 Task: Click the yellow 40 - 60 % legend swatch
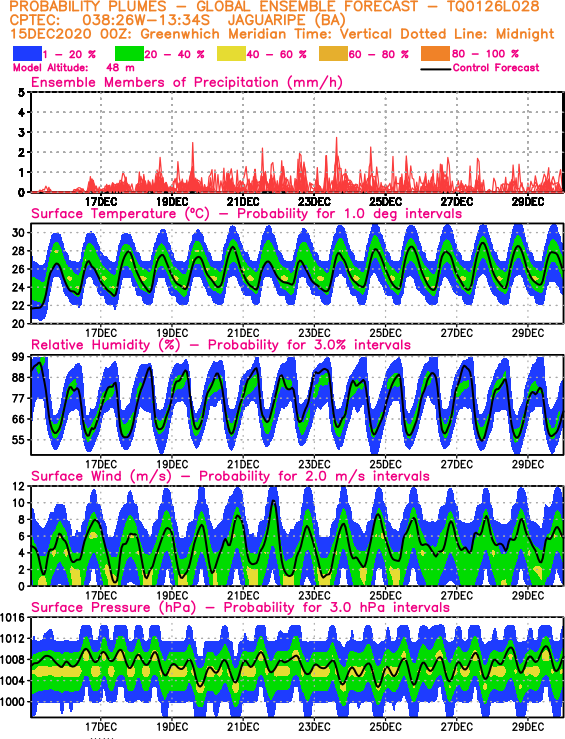(231, 54)
